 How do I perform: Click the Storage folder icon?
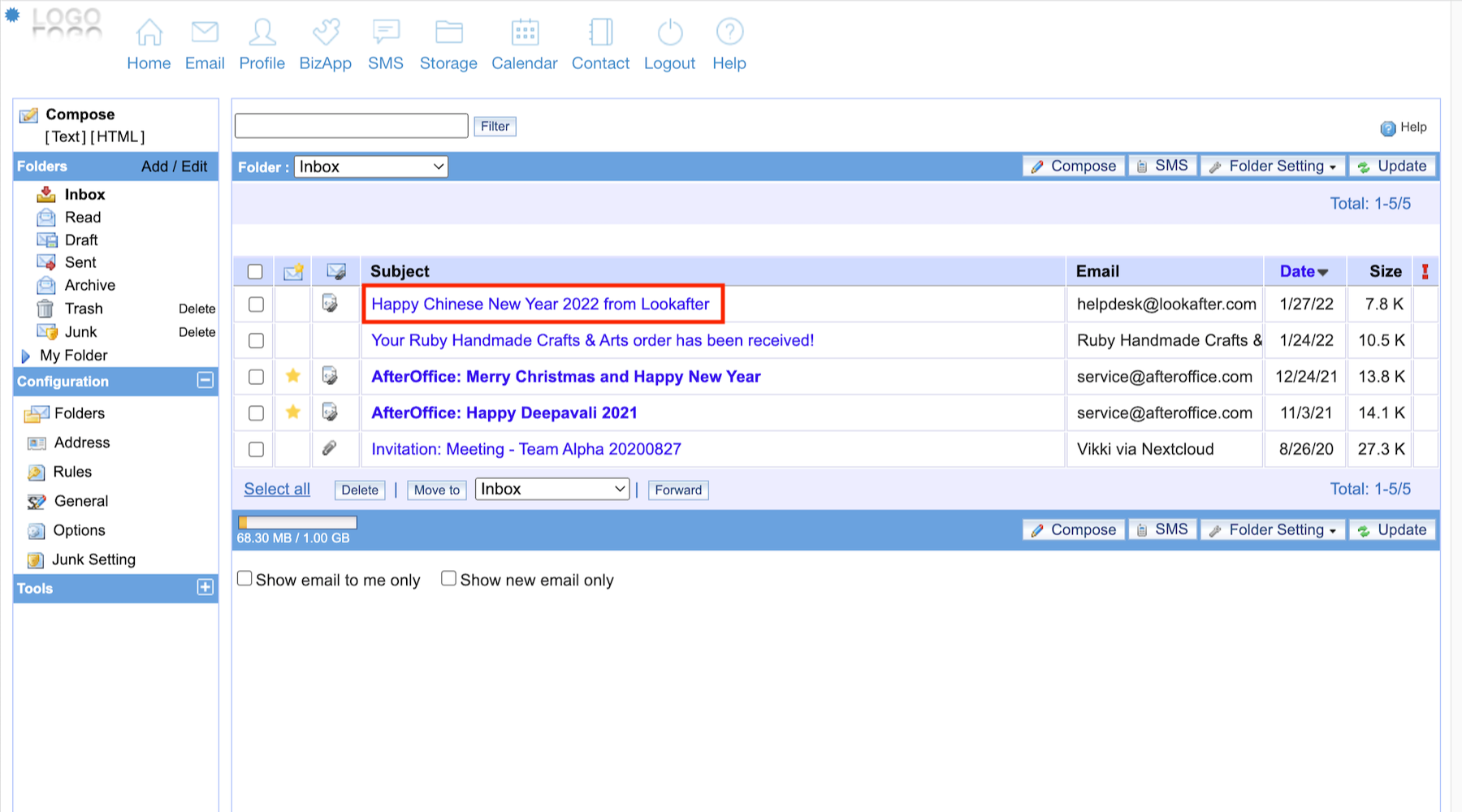[x=448, y=32]
